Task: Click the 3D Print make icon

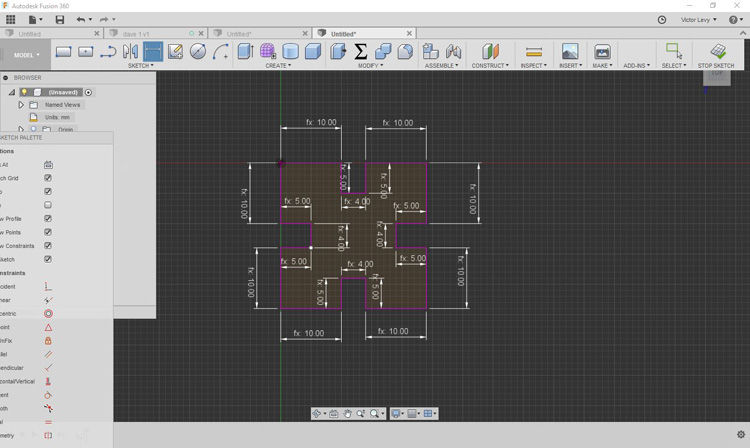Action: [602, 51]
